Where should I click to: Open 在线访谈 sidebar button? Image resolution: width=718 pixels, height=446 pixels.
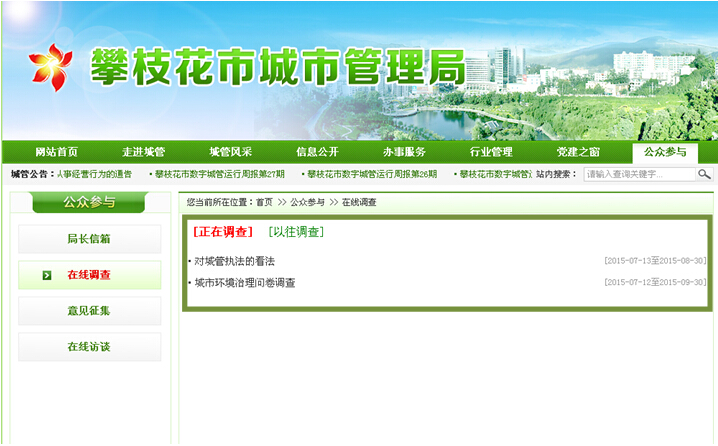89,347
